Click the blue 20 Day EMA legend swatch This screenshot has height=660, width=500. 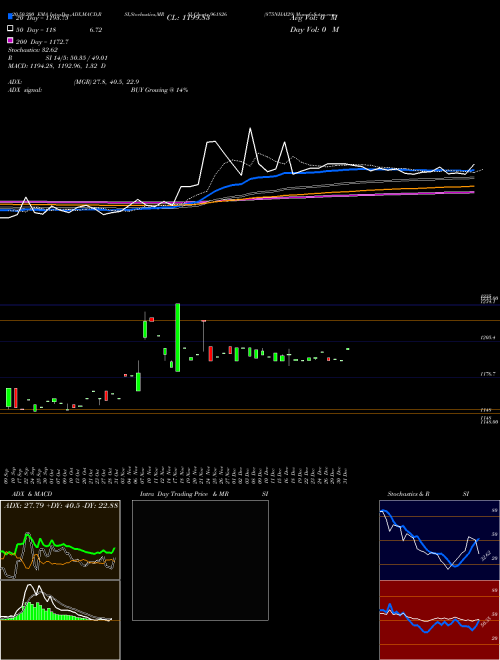10,17
